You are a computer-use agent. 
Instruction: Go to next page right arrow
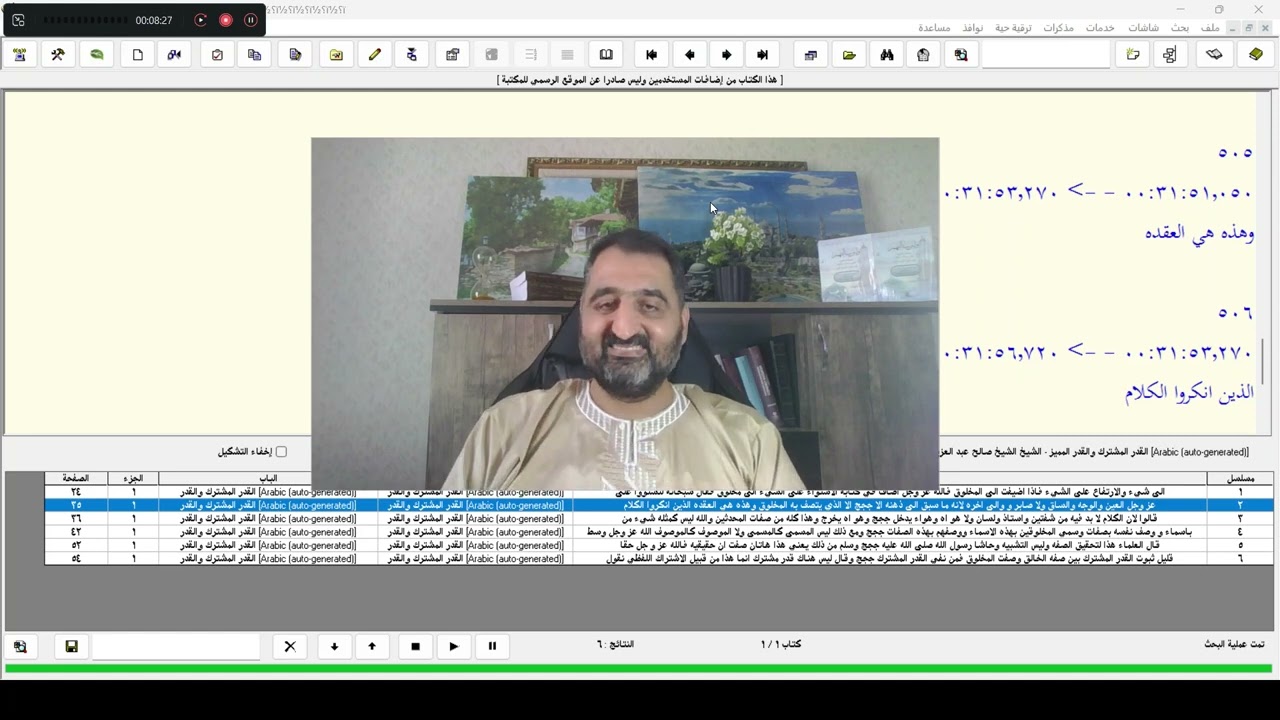726,55
